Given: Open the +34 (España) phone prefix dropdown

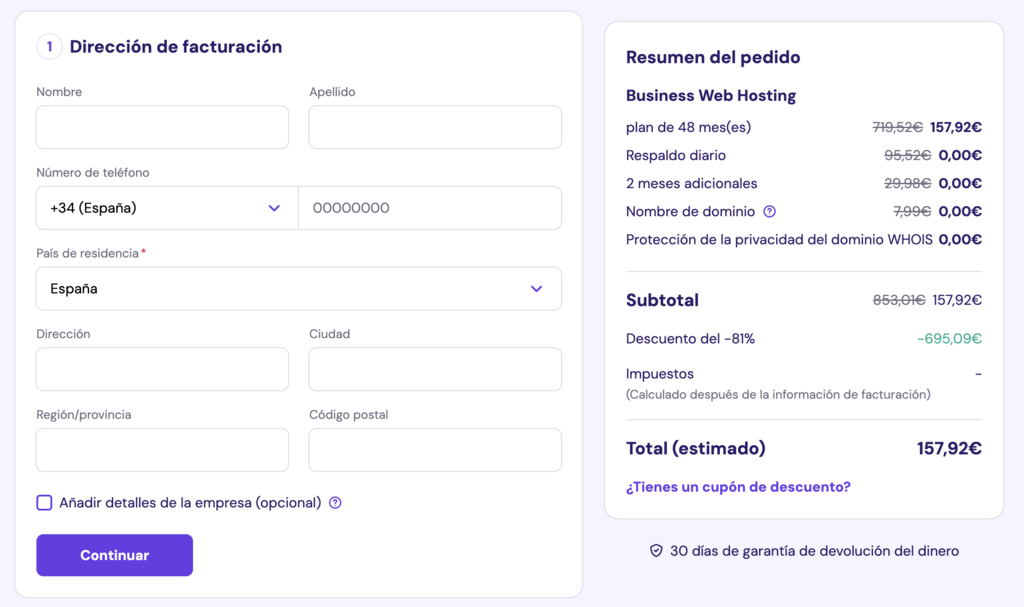Looking at the screenshot, I should tap(160, 207).
